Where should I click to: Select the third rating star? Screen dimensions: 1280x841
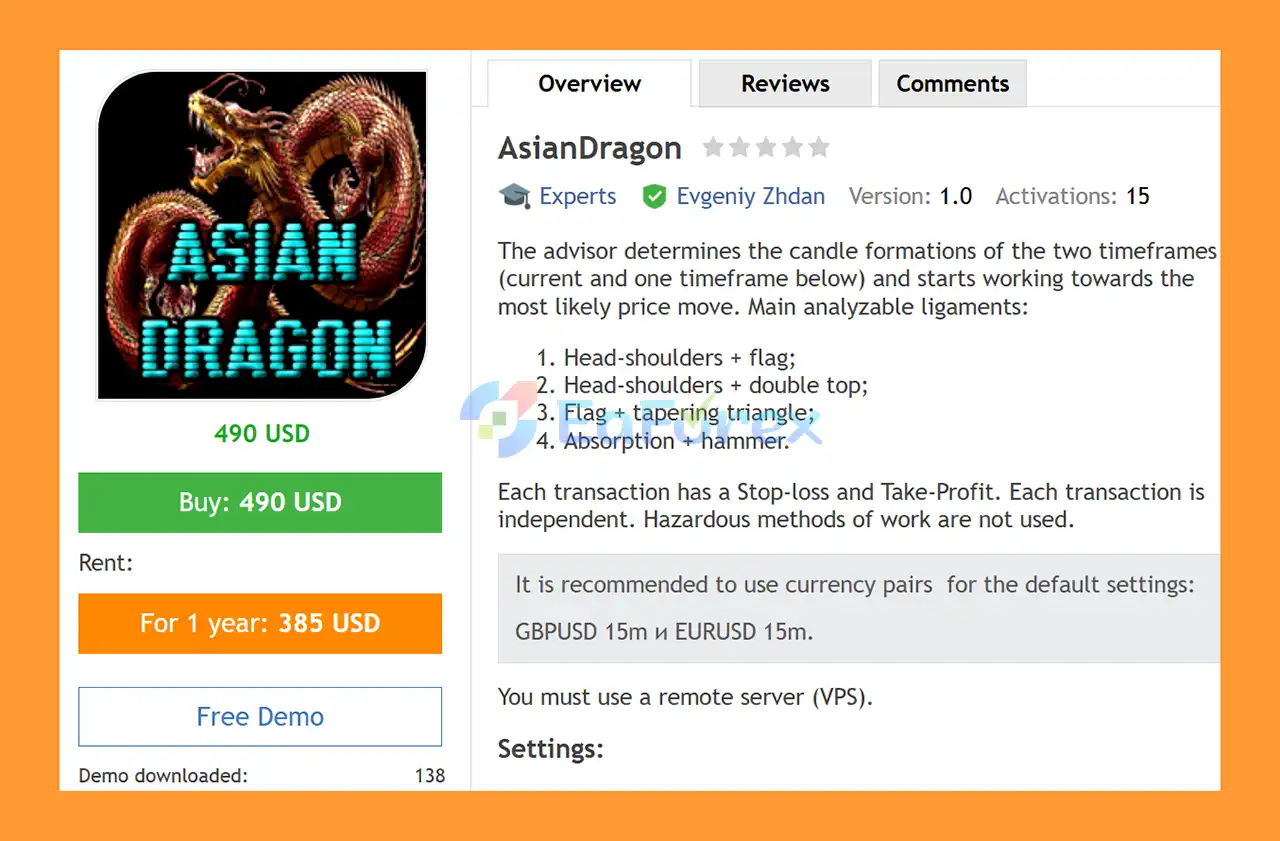(x=766, y=148)
